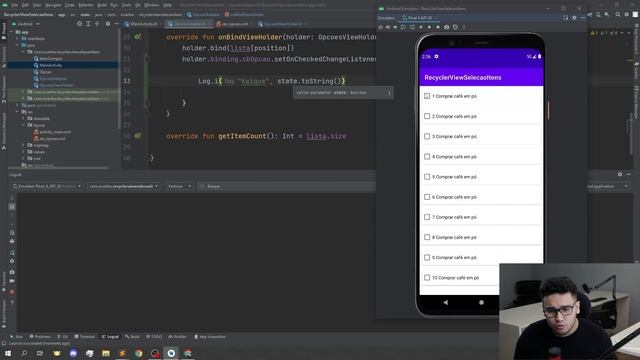Click emulator panel settings gear icon

pyautogui.click(x=574, y=18)
